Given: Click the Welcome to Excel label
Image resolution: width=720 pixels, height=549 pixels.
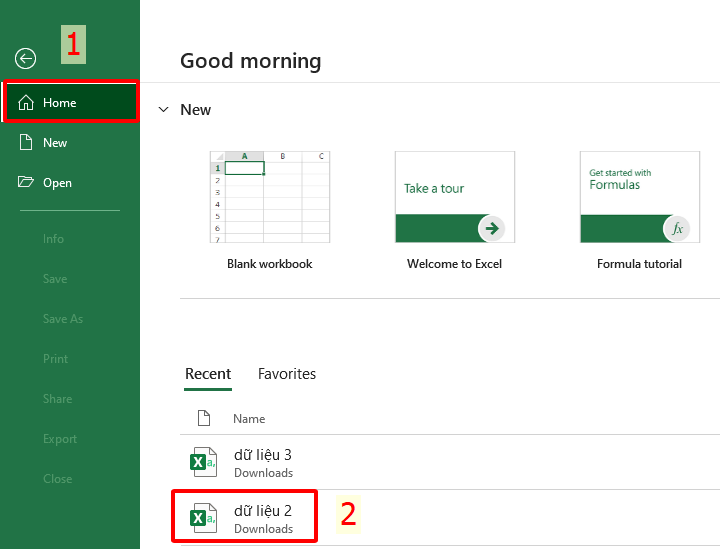Looking at the screenshot, I should (454, 264).
